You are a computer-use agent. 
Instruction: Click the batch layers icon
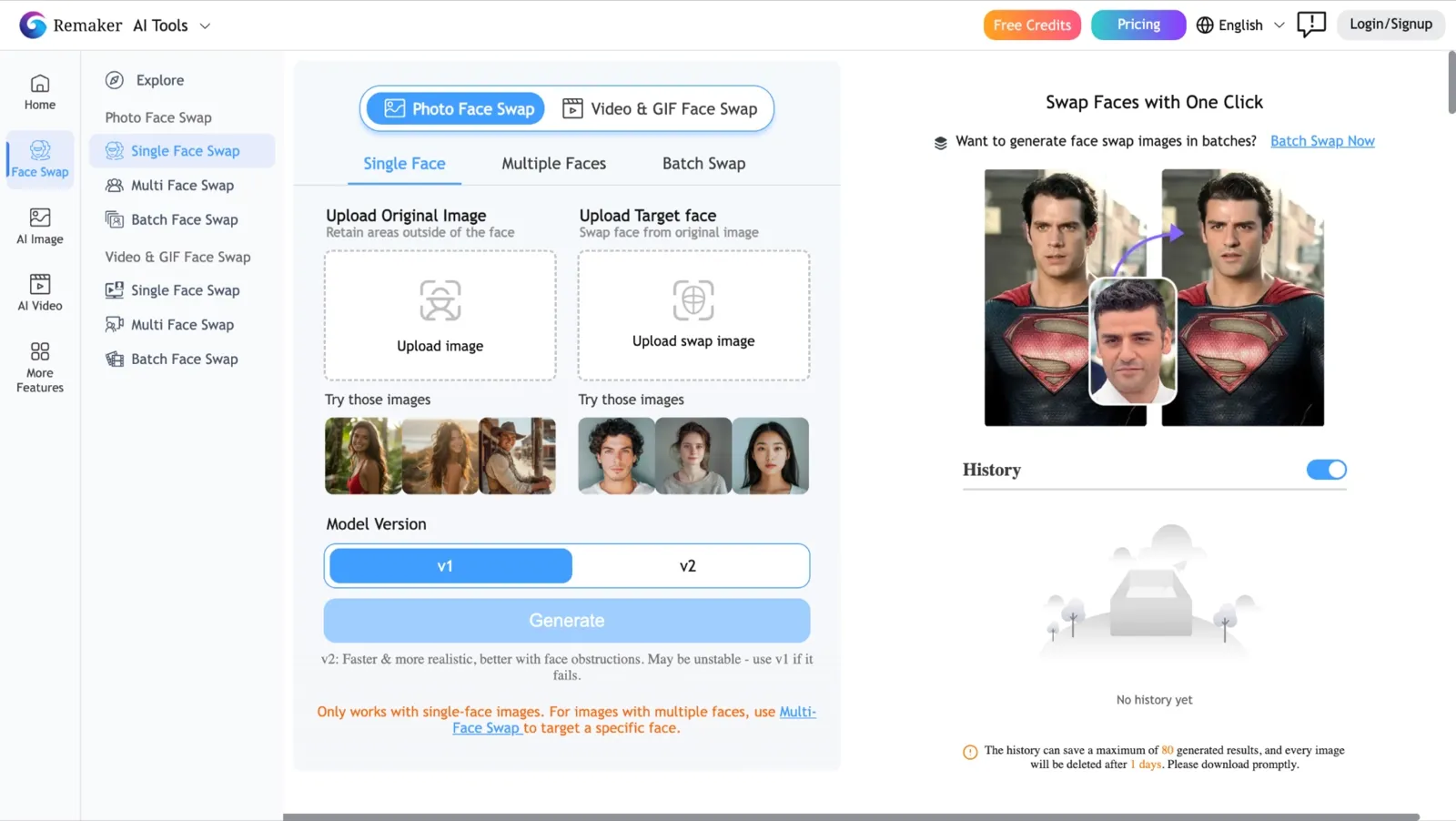(x=940, y=143)
